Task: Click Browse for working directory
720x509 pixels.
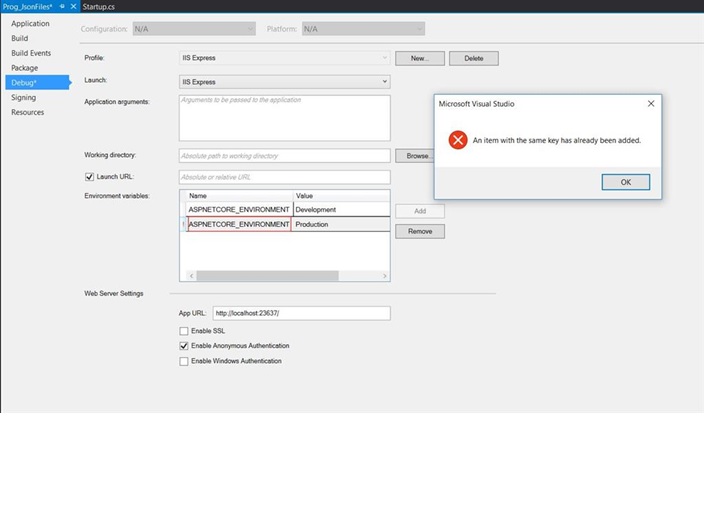Action: pos(415,156)
